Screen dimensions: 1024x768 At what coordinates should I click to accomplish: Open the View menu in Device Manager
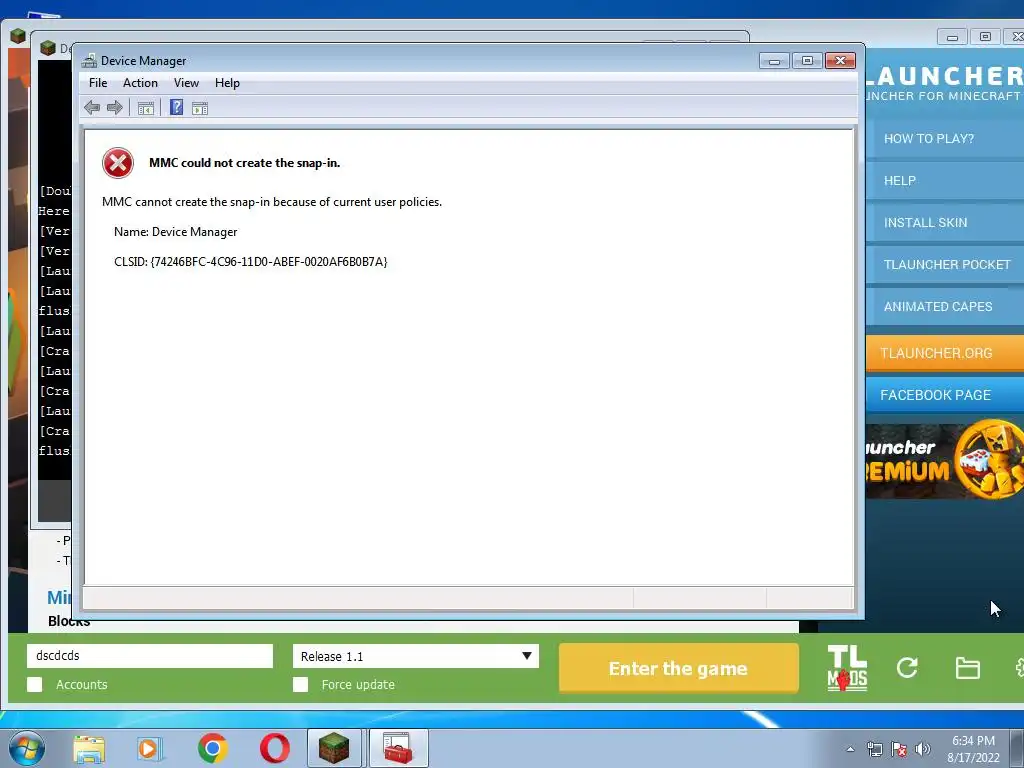[x=186, y=83]
